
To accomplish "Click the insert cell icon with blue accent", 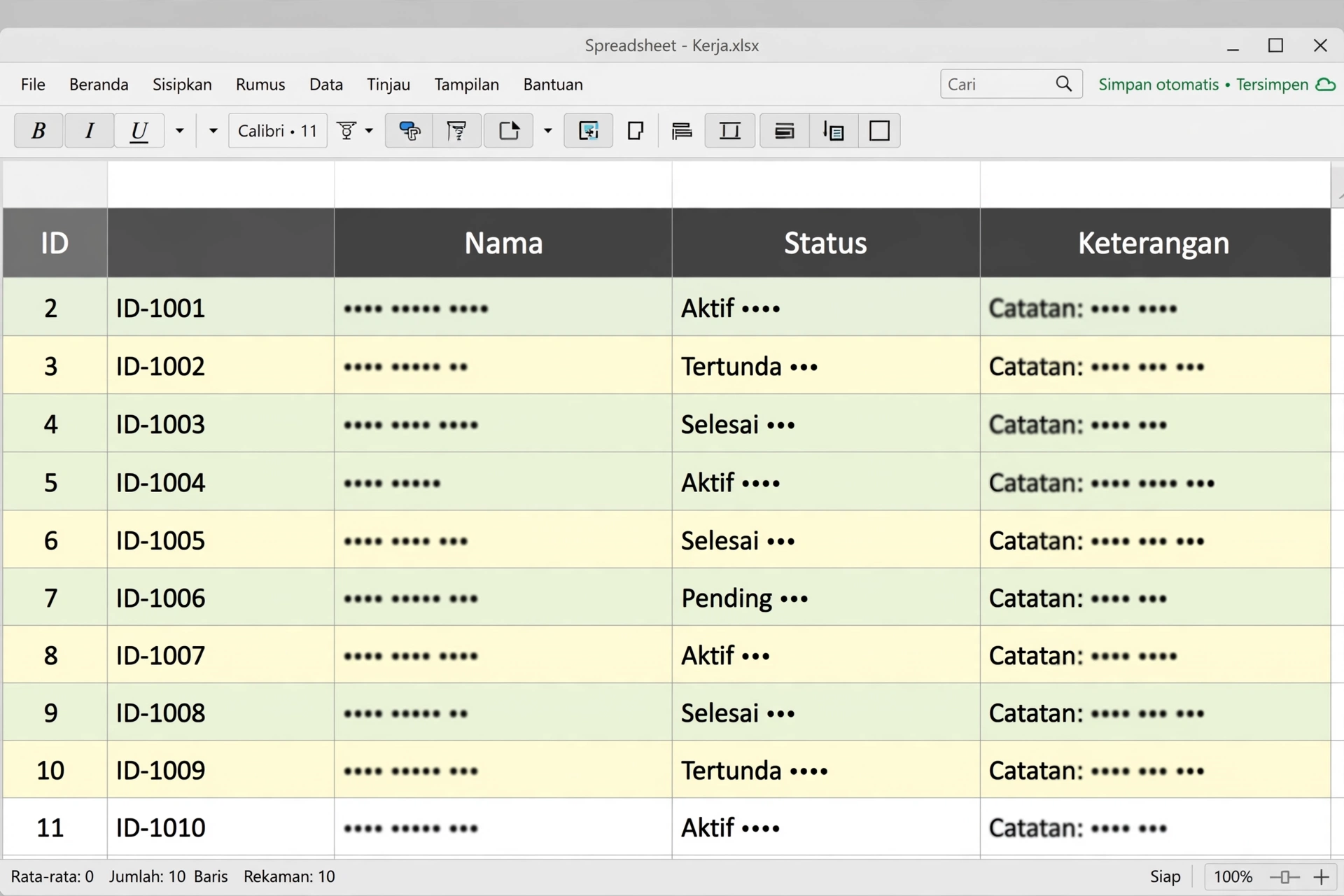I will pos(589,131).
